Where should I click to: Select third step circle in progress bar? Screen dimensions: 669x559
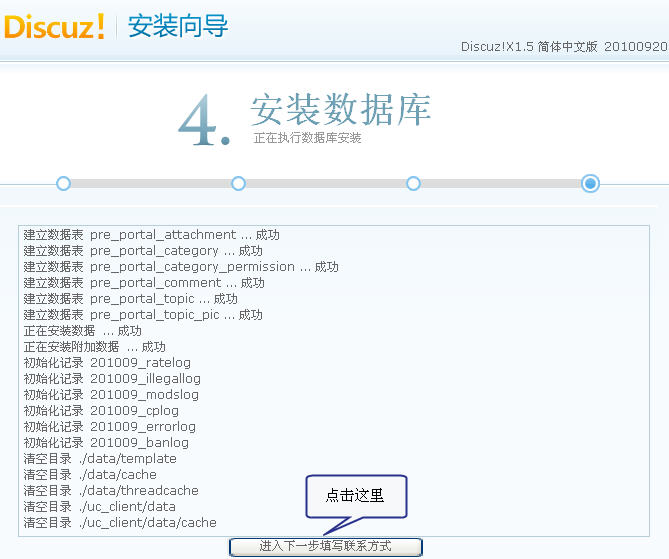[413, 183]
